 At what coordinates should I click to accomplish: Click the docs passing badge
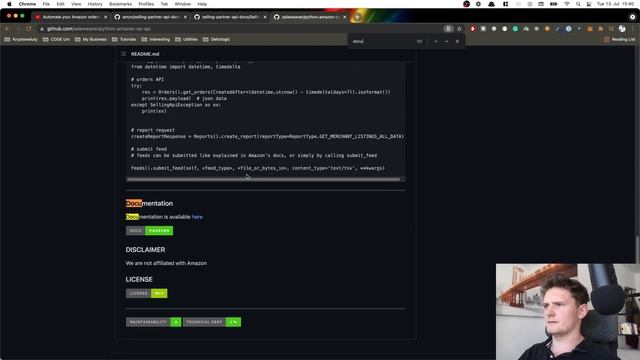(149, 231)
